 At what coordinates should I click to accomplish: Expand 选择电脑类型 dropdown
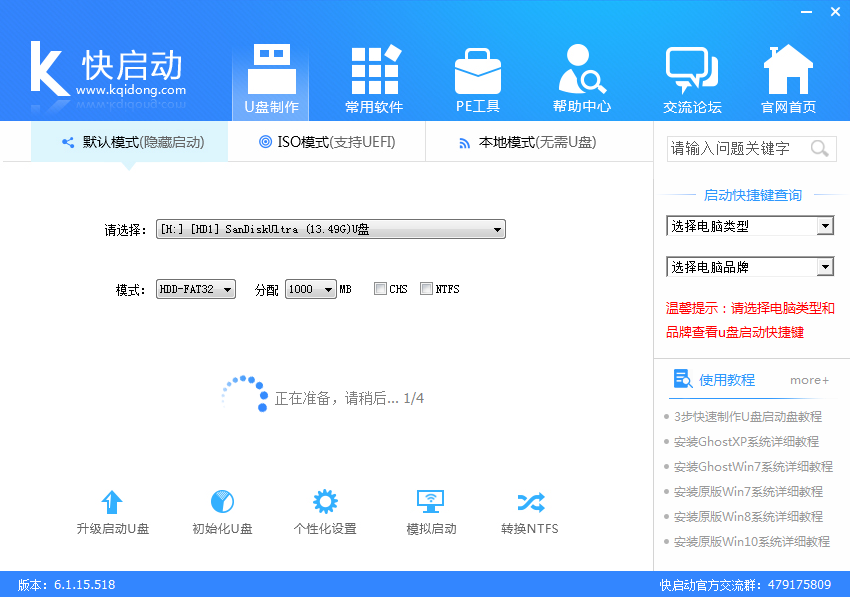tap(750, 226)
